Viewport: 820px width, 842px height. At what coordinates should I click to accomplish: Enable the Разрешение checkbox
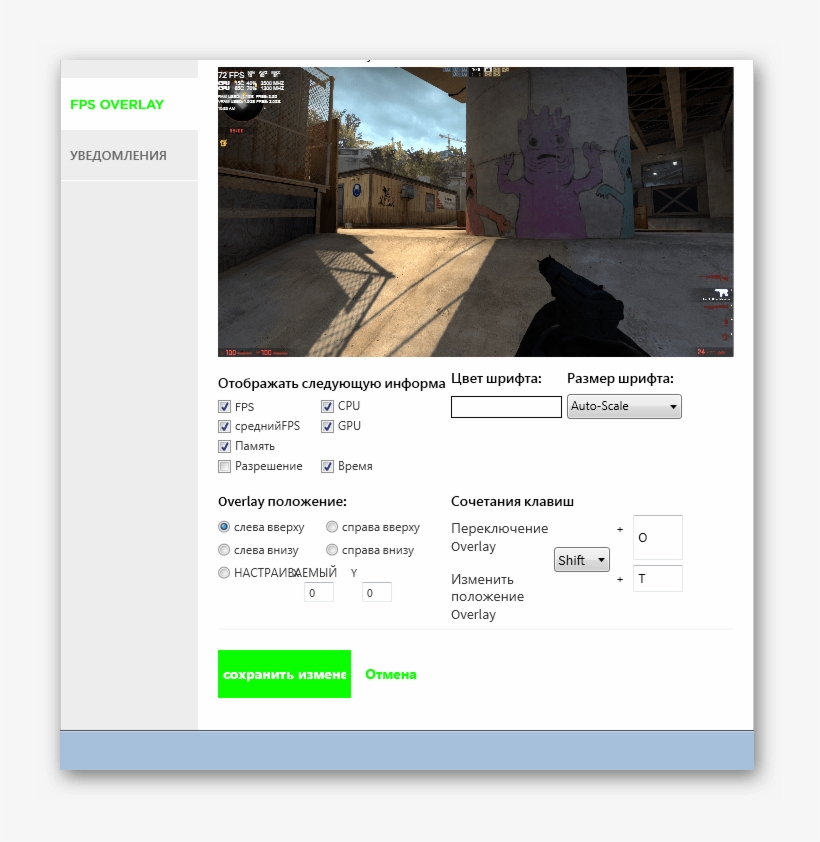coord(225,466)
